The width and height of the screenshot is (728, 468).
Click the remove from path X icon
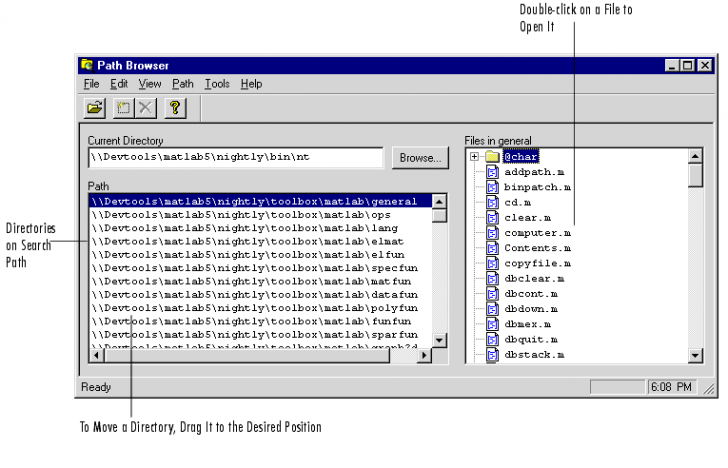[x=145, y=108]
